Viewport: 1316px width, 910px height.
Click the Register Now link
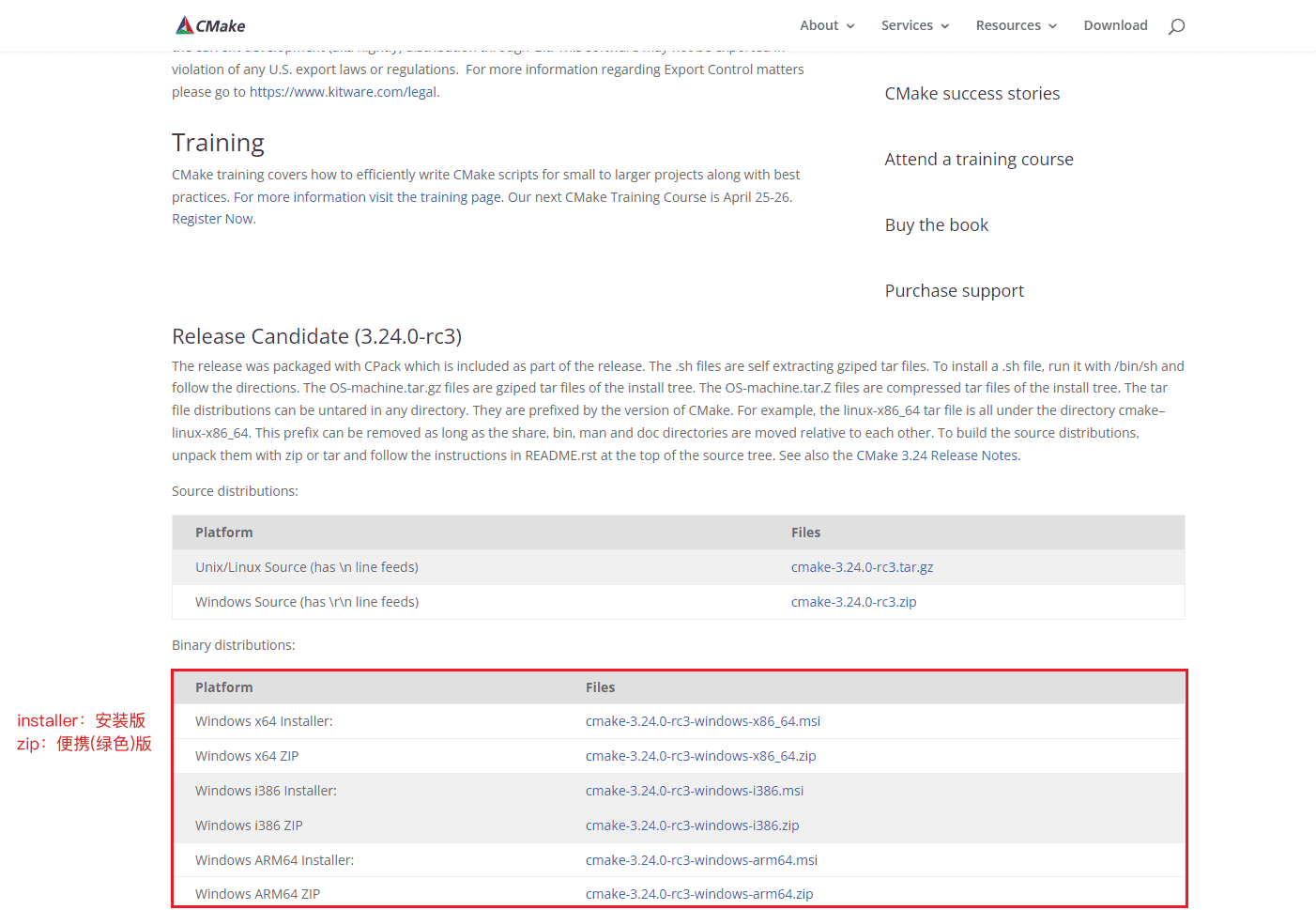point(212,219)
